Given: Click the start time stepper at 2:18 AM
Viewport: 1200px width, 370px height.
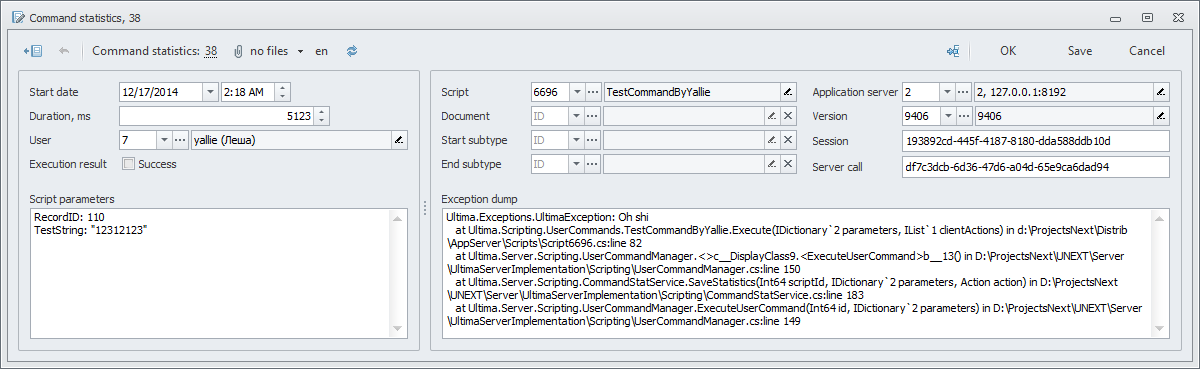Looking at the screenshot, I should 282,92.
